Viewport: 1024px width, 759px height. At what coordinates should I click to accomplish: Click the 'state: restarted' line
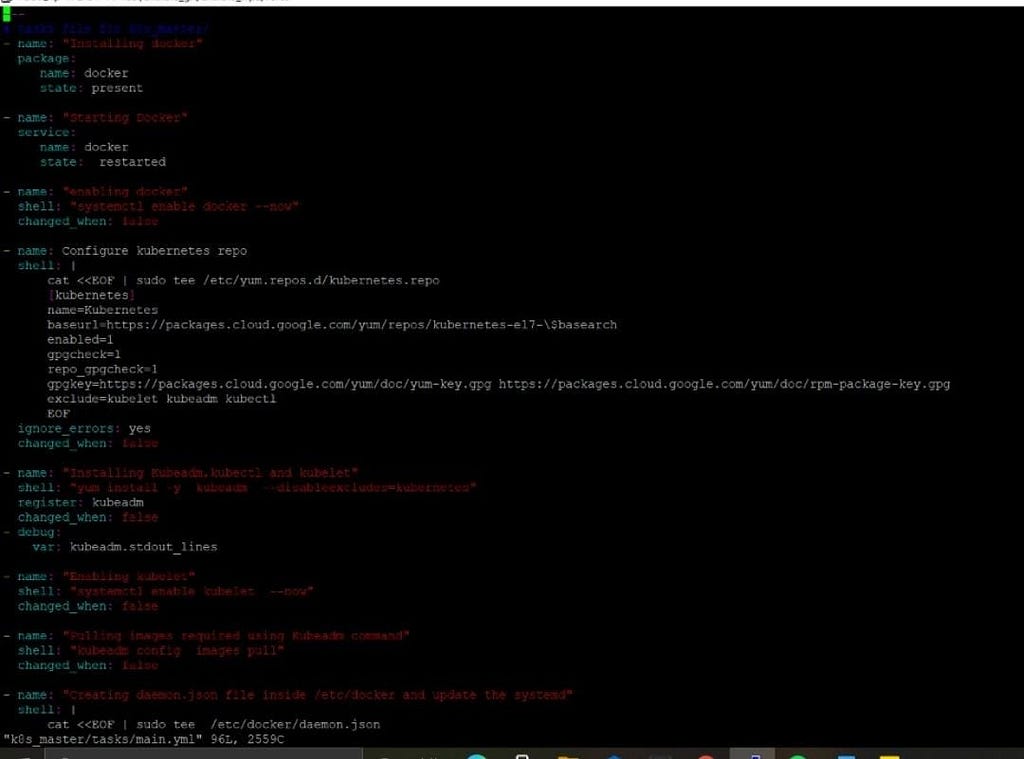103,162
